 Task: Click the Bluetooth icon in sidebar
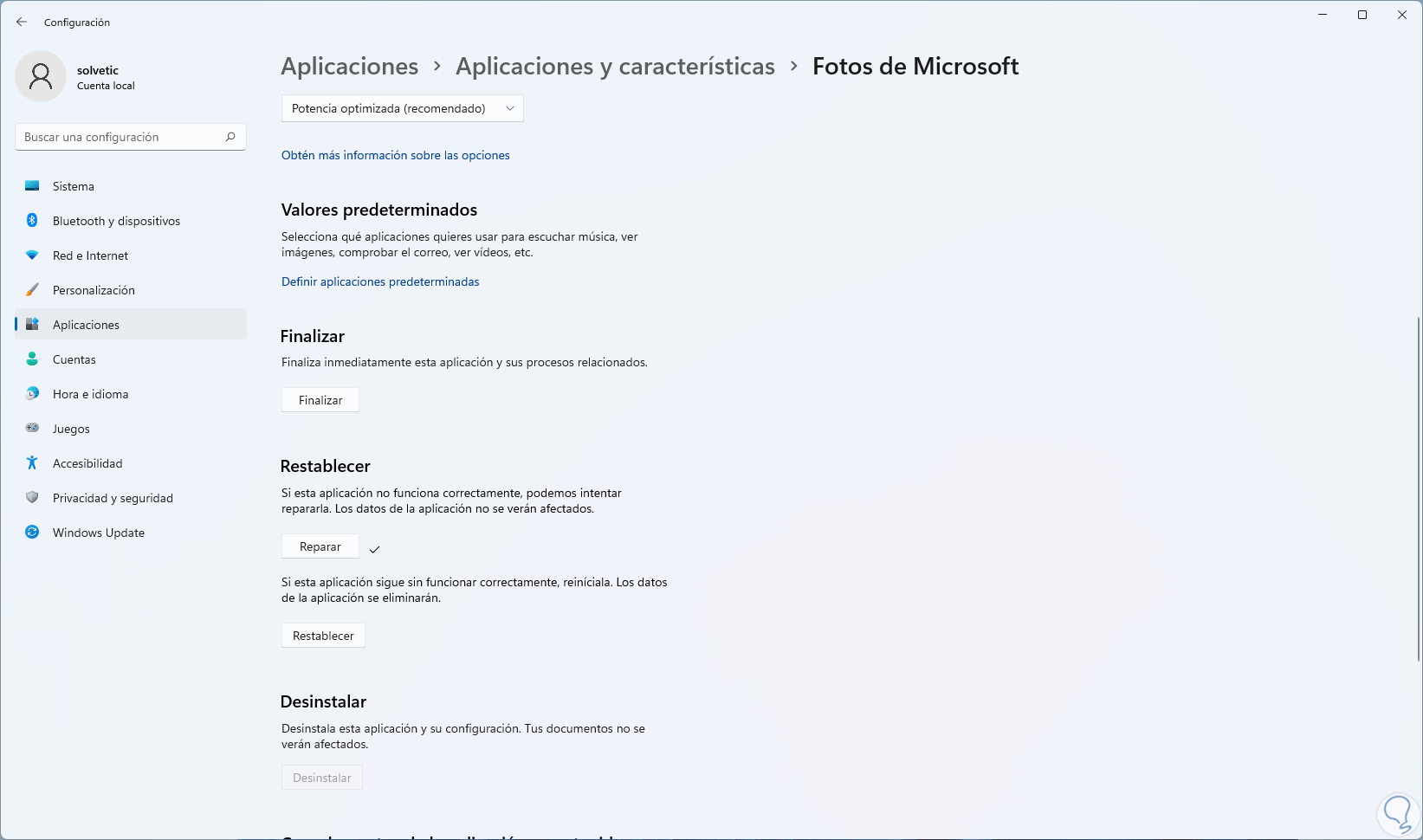[32, 221]
